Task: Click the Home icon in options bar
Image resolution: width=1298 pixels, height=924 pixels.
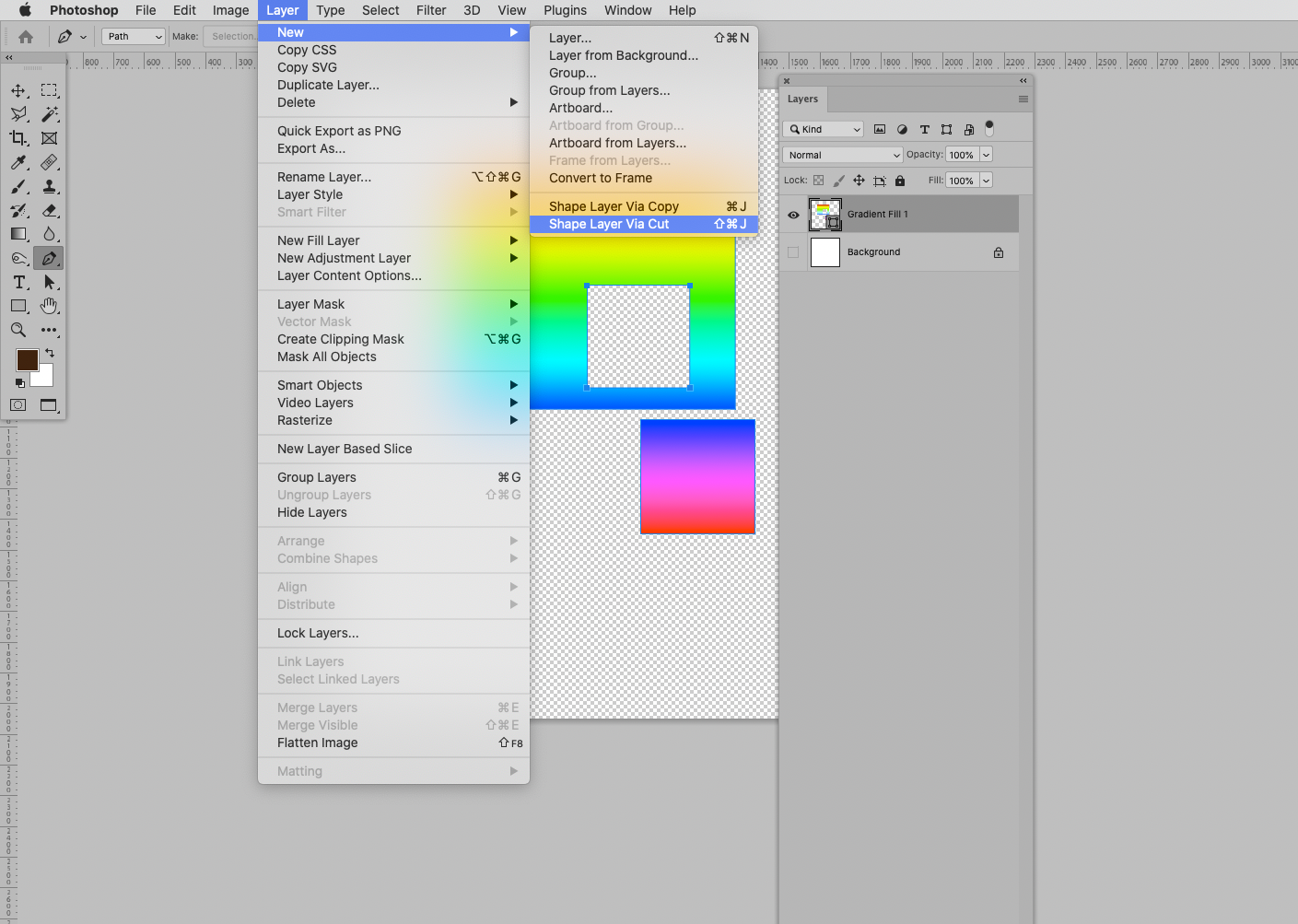Action: [26, 37]
